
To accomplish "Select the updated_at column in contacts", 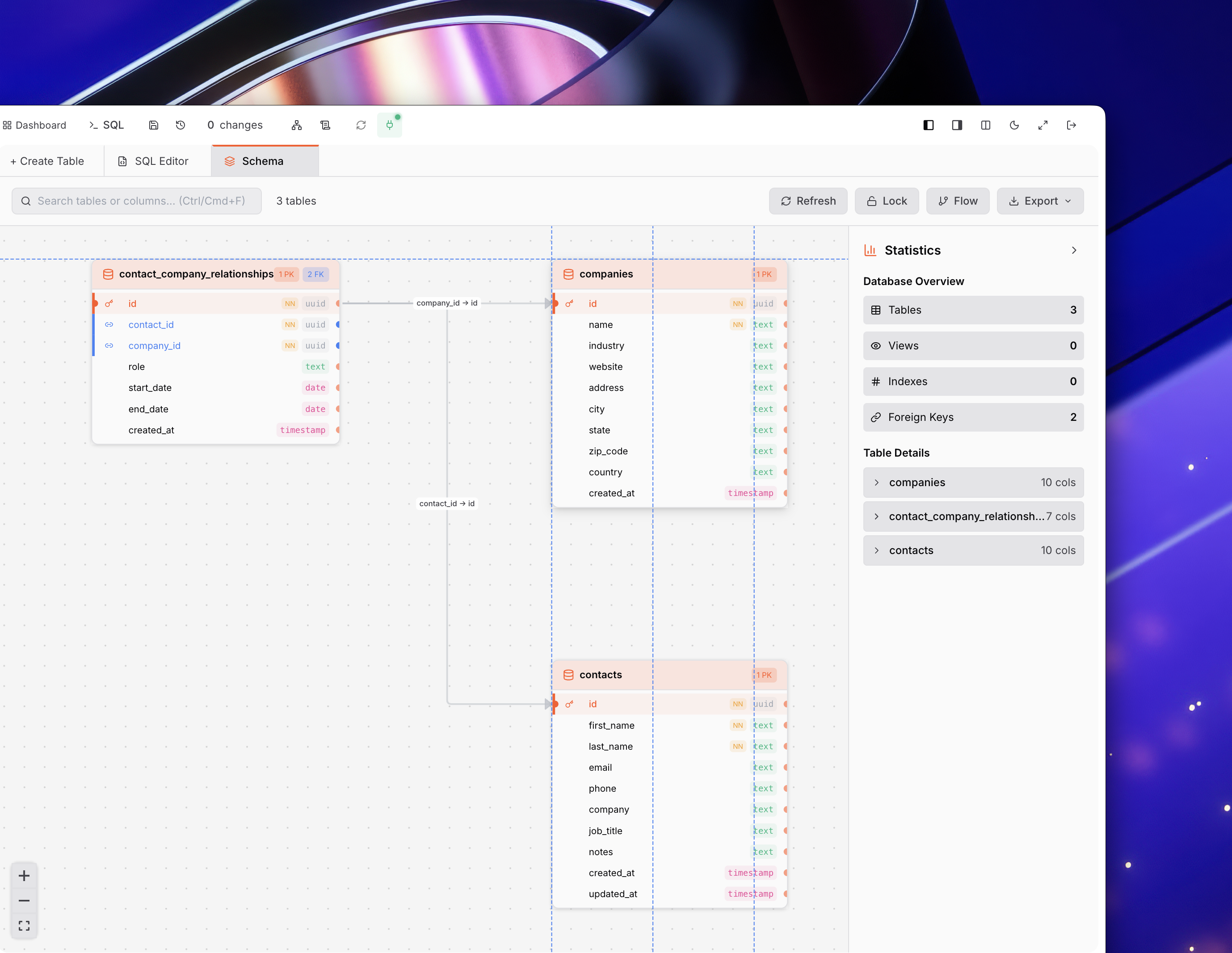I will tap(669, 894).
